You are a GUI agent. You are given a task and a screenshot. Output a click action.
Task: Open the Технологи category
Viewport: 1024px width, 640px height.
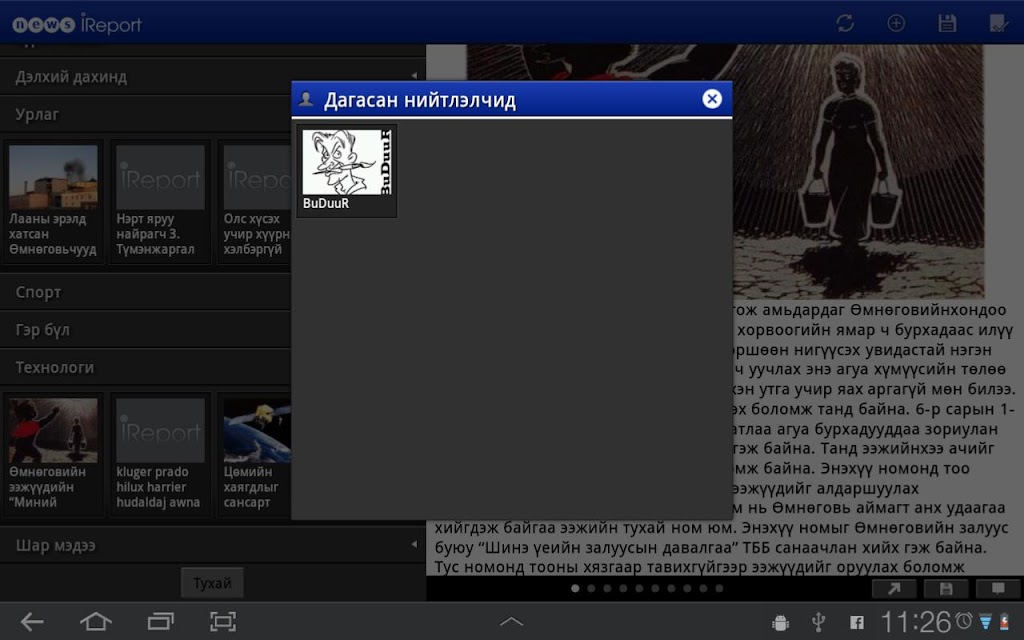[145, 368]
